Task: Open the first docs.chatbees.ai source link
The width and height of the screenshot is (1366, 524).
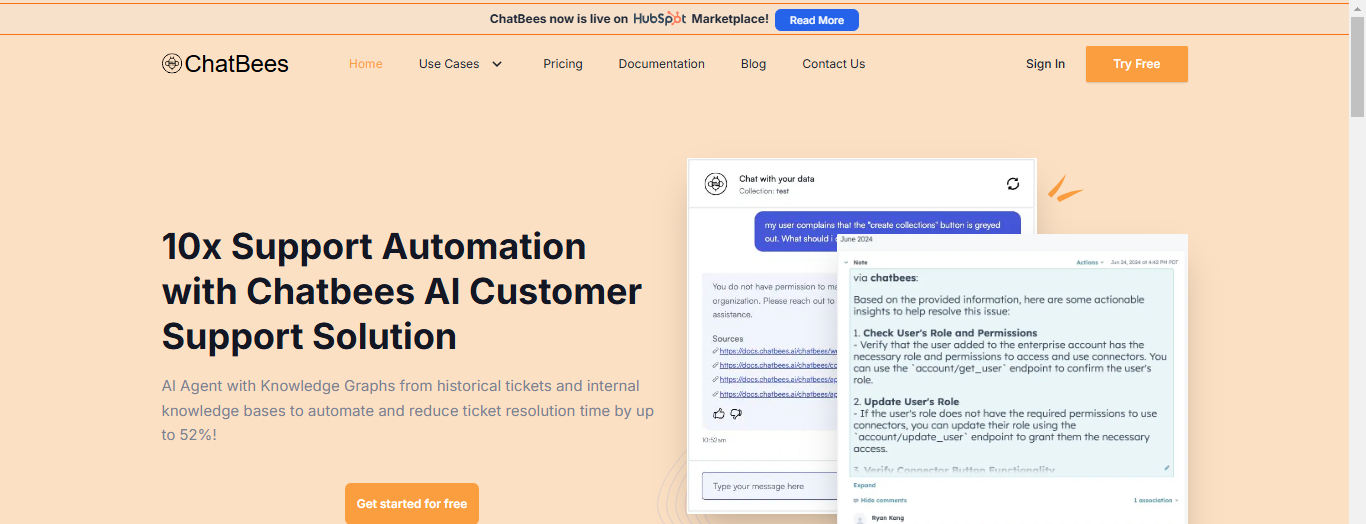Action: click(777, 351)
